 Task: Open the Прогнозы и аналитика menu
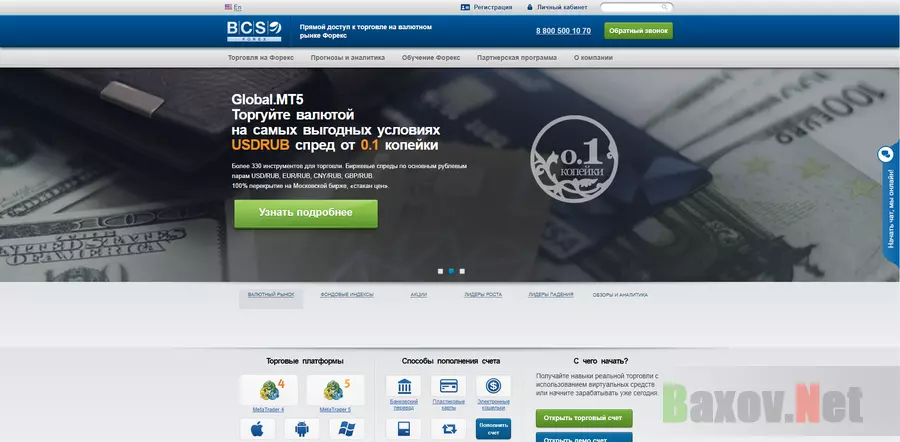tap(348, 58)
